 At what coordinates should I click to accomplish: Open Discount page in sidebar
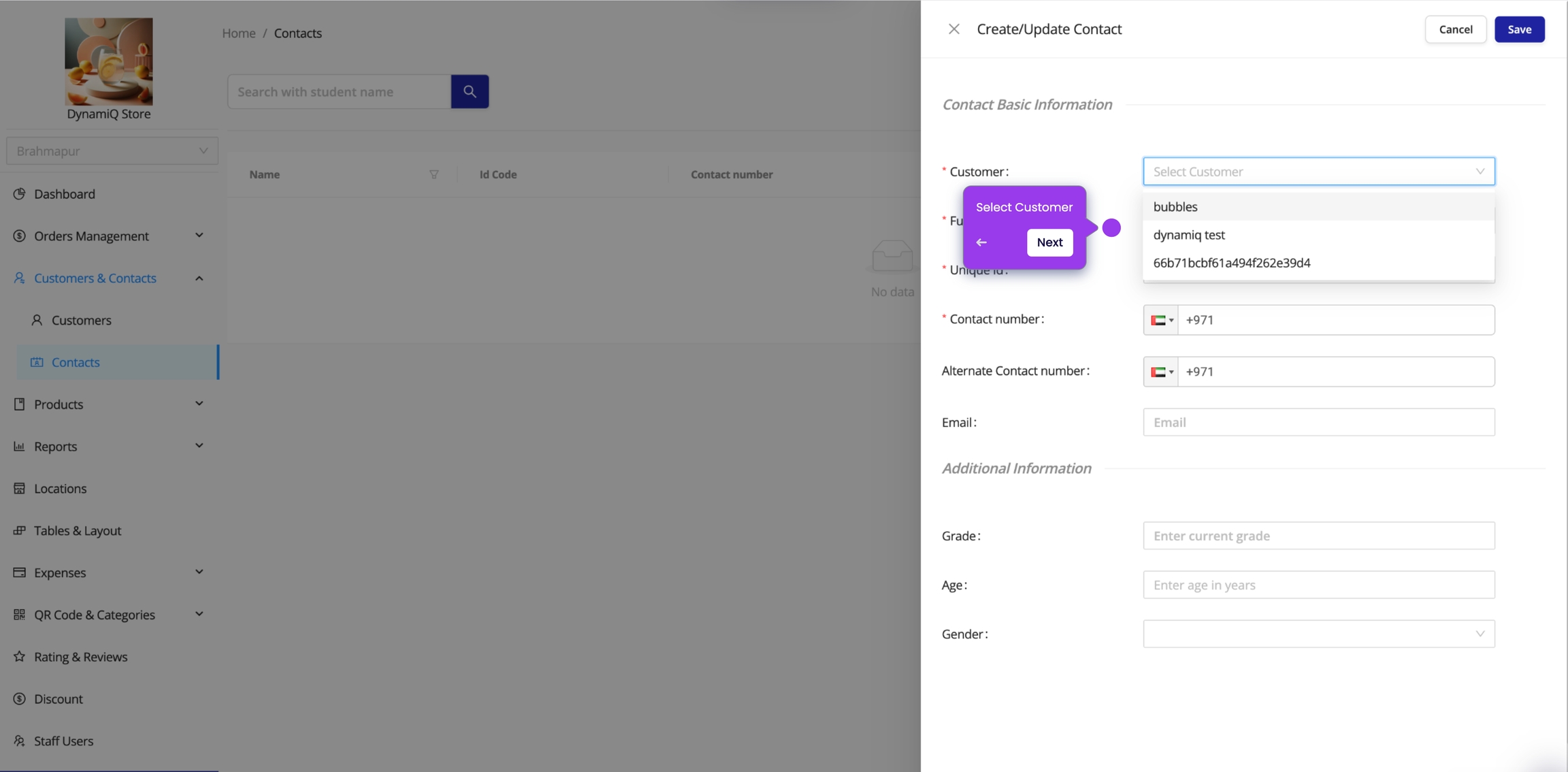point(58,698)
